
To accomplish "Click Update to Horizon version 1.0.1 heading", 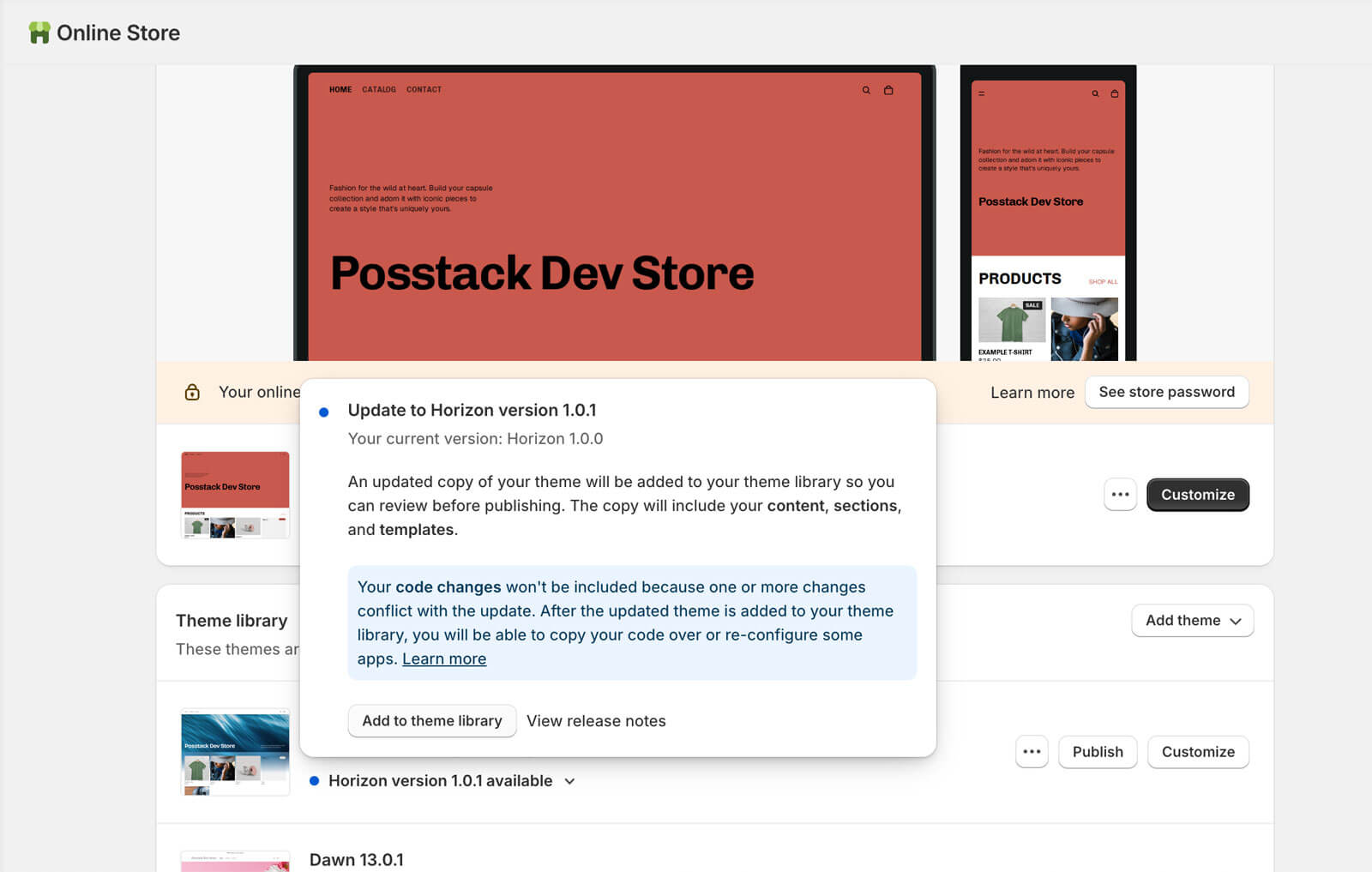I will click(x=472, y=411).
